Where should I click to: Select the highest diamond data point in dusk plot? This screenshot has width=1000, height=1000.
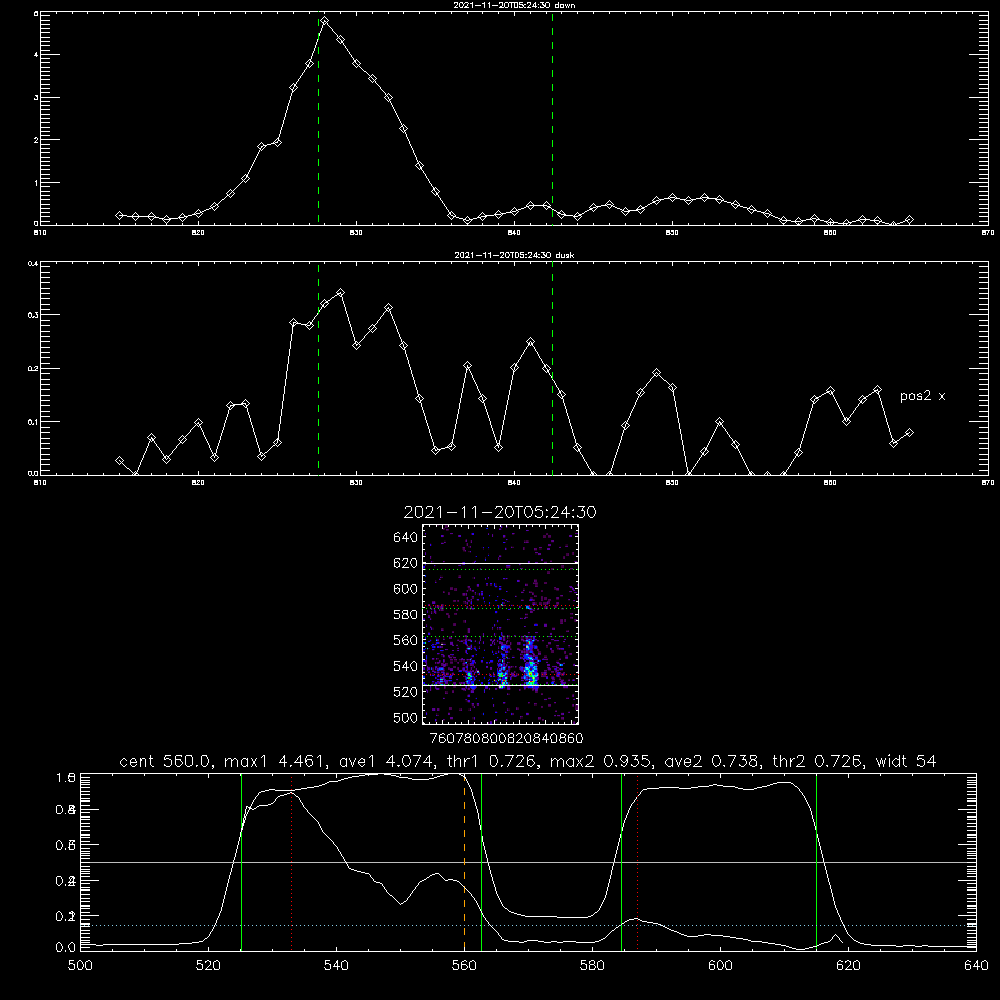click(x=341, y=293)
